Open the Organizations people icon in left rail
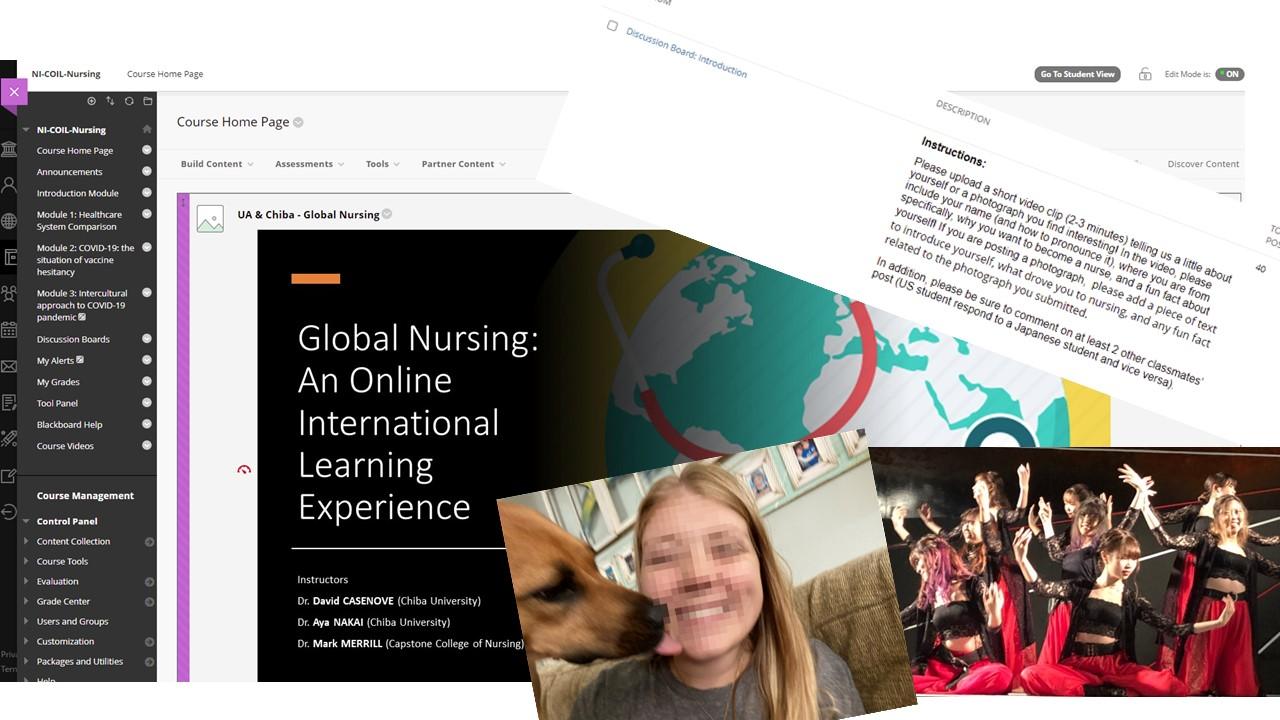 (x=9, y=294)
